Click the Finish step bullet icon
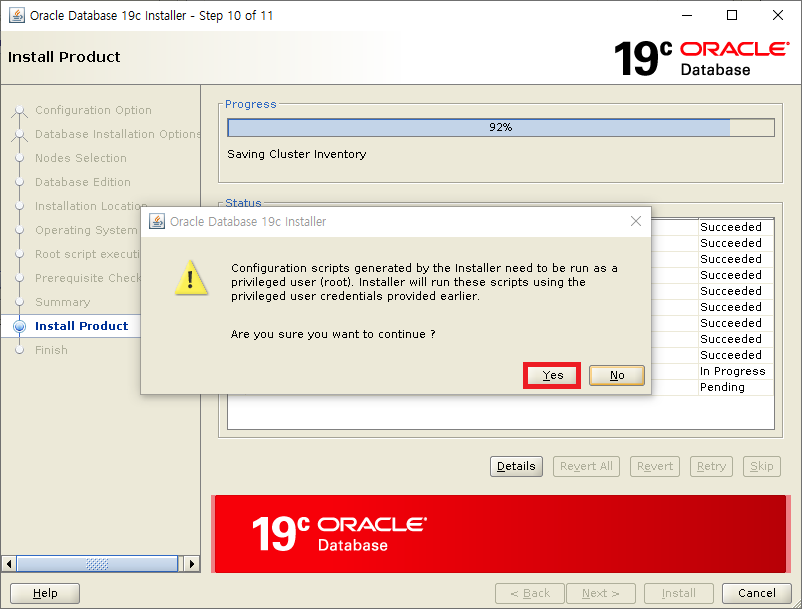Image resolution: width=802 pixels, height=609 pixels. 19,350
